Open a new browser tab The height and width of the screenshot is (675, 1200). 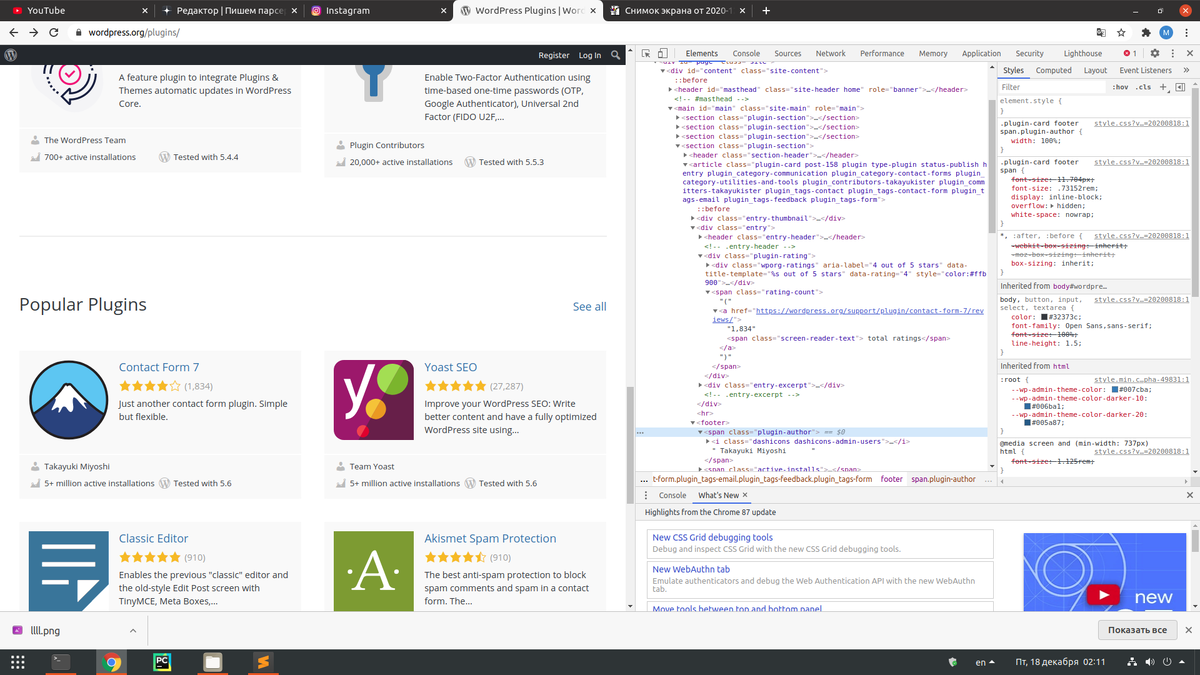[766, 10]
